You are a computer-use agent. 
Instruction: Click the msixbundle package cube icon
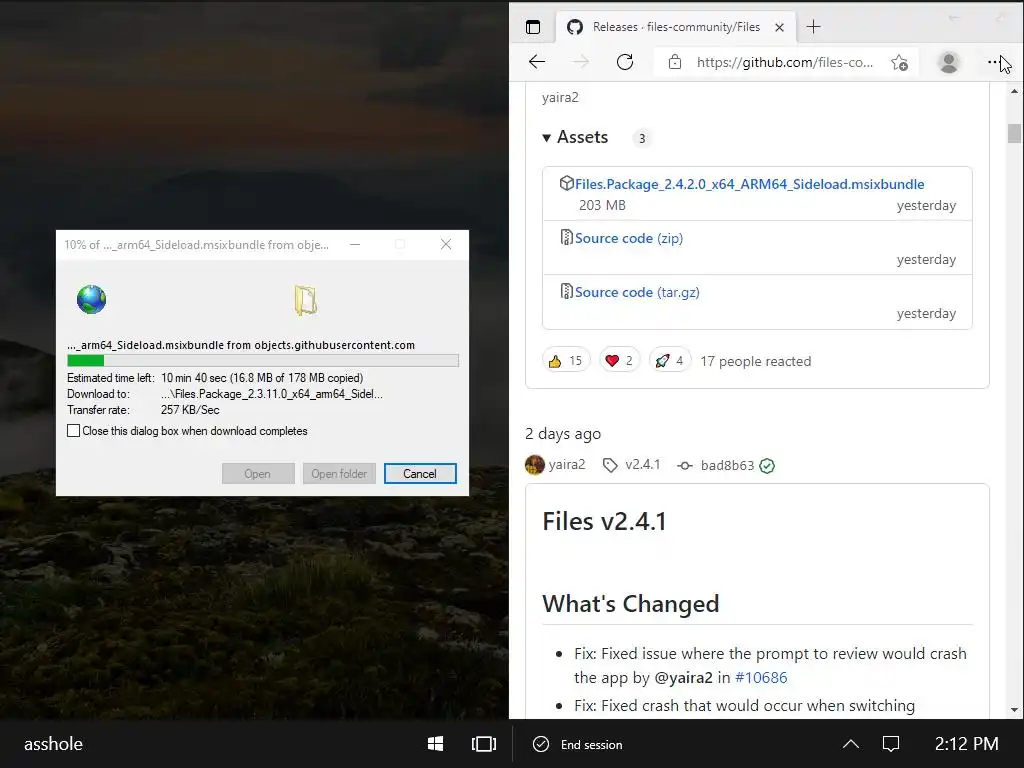click(x=566, y=184)
